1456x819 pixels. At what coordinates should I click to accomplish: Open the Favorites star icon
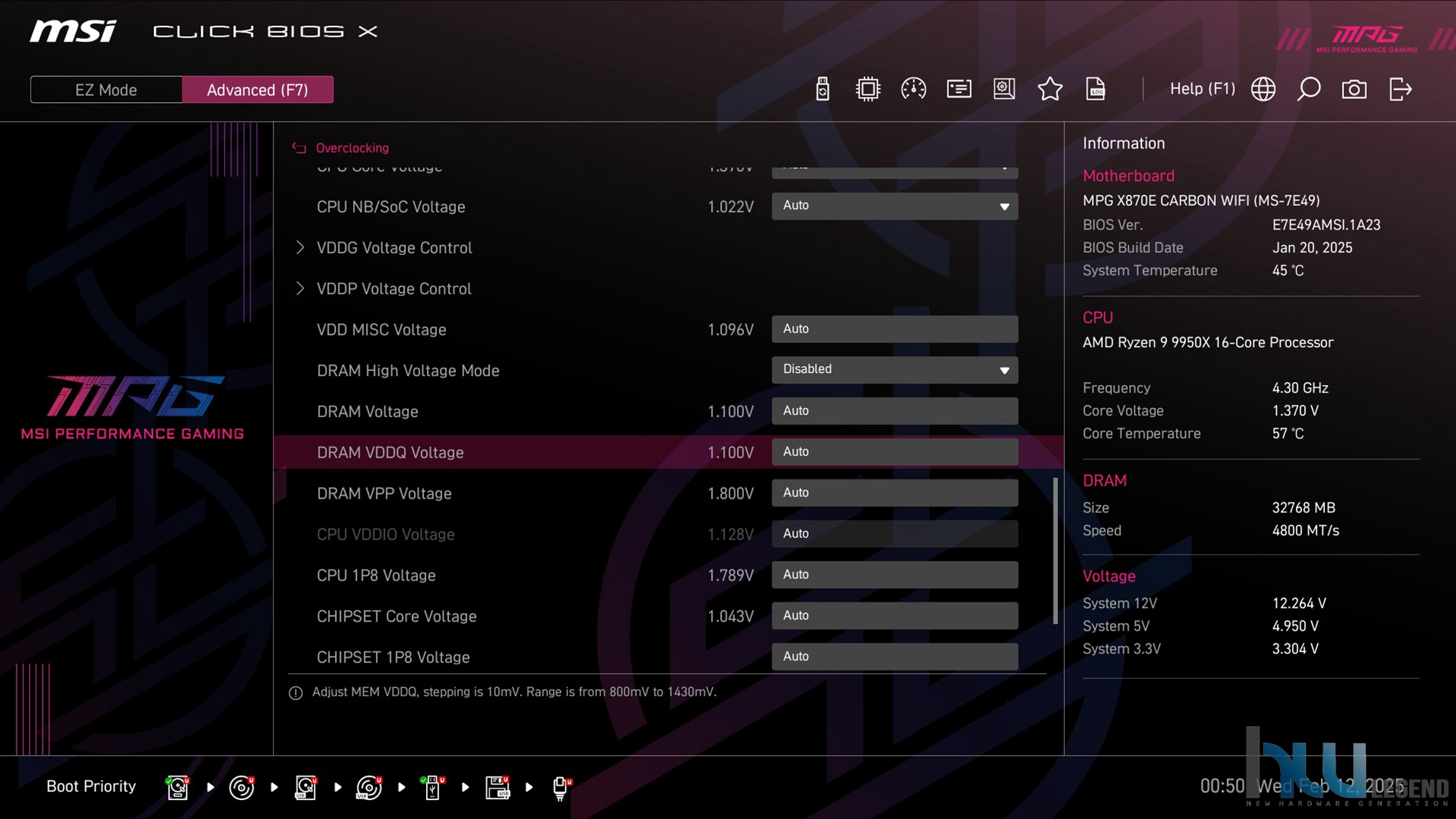point(1050,89)
